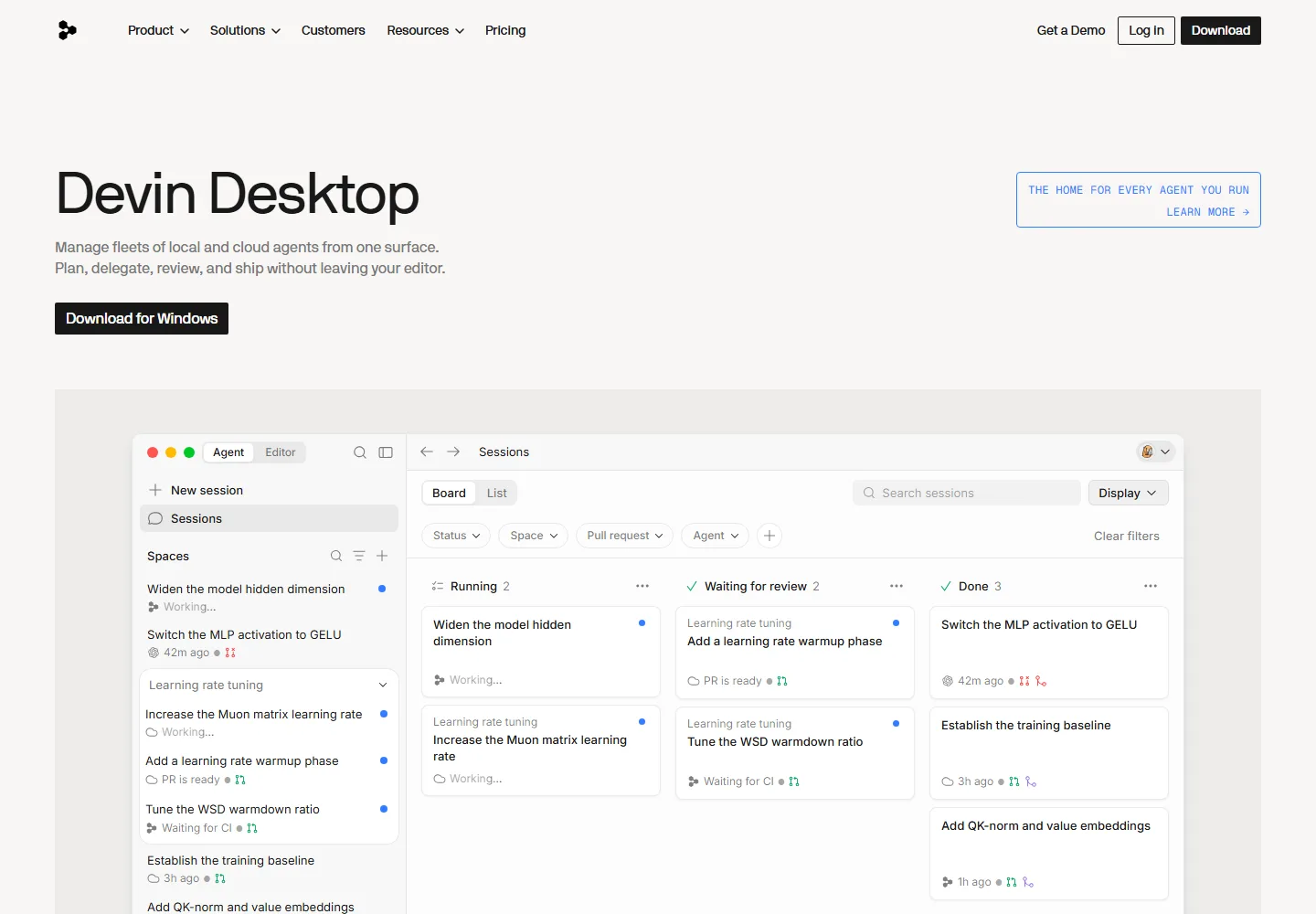Screen dimensions: 1316x914
Task: Click the search icon inside Search sessions field
Action: click(869, 493)
